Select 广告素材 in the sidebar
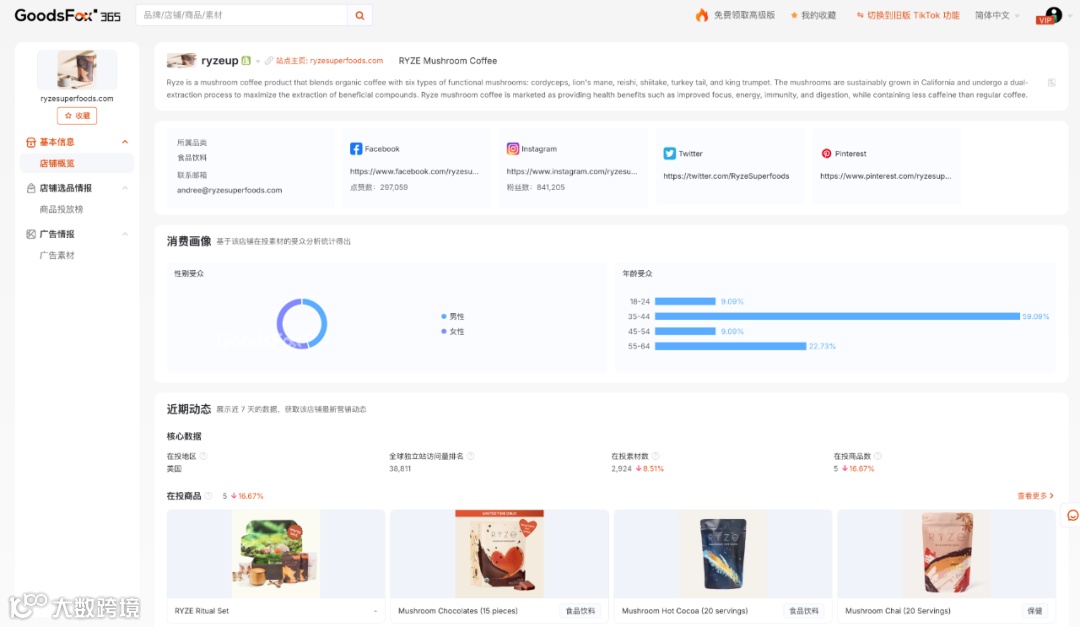The height and width of the screenshot is (627, 1080). coord(57,256)
